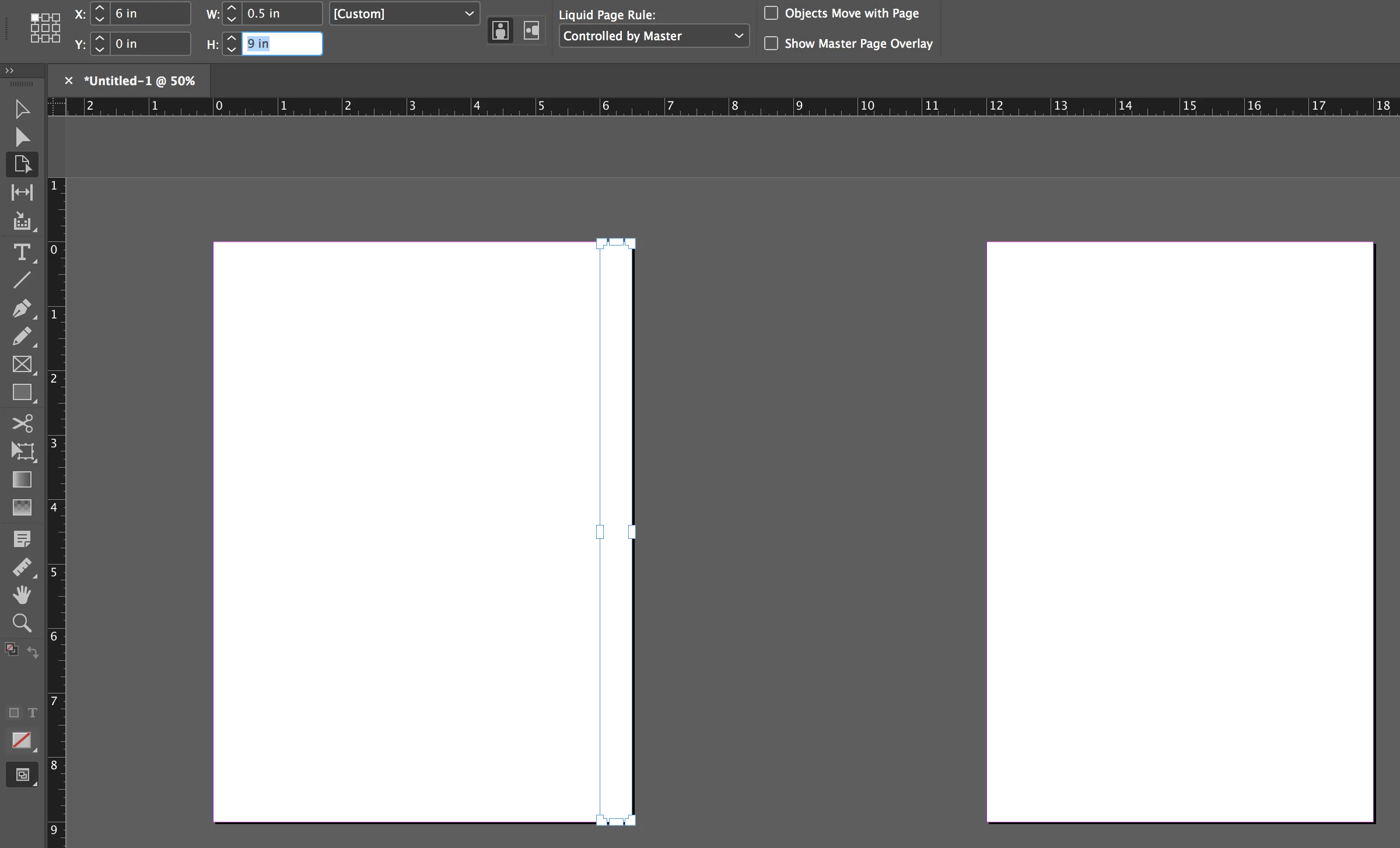
Task: Enable Objects Move with Page
Action: 771,13
